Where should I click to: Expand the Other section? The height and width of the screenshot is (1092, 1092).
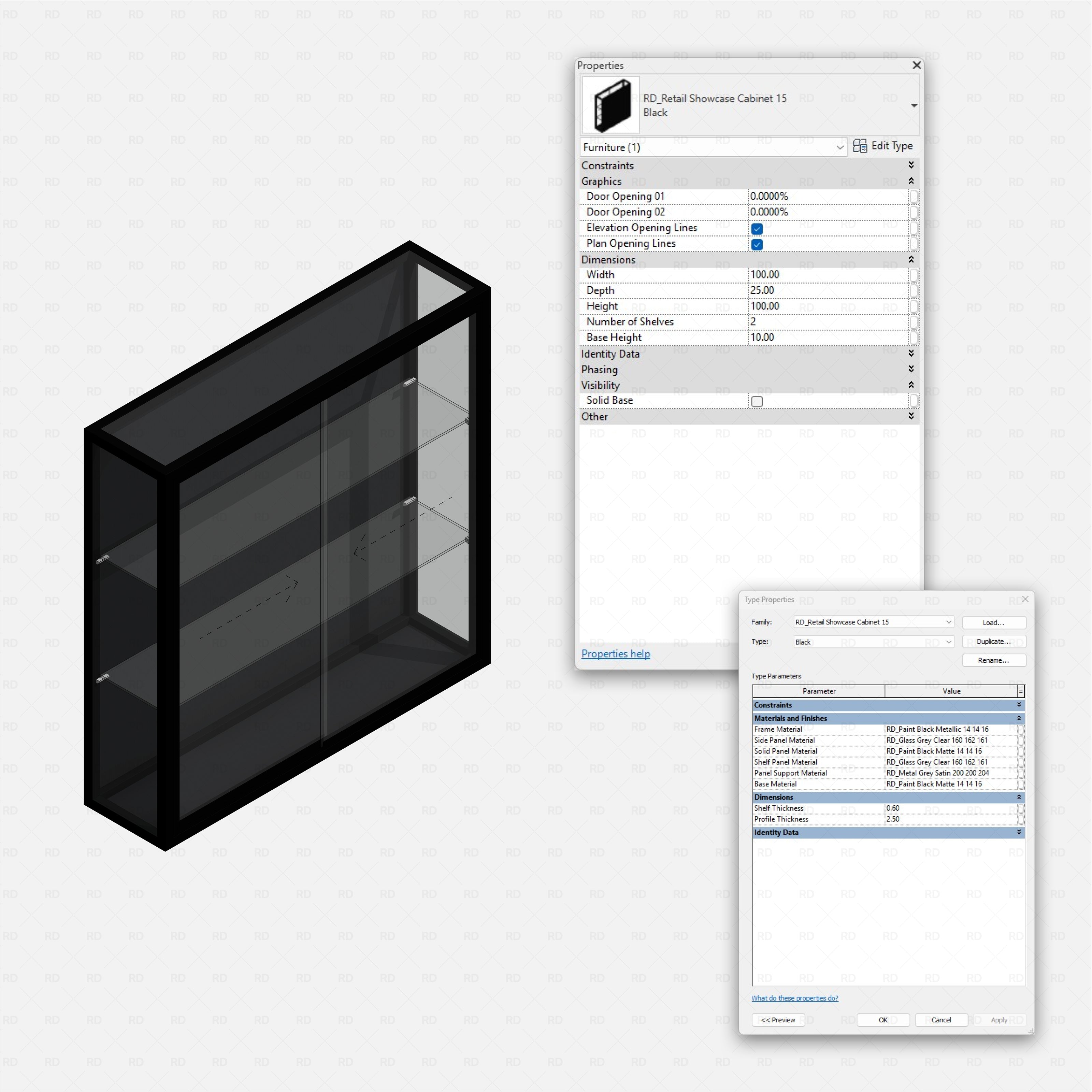pos(911,416)
